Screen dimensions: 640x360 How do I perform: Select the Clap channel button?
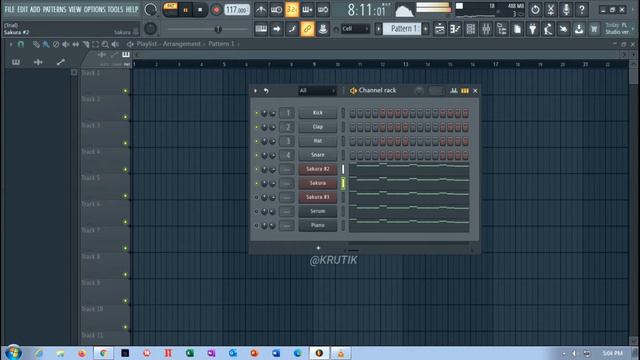[318, 127]
